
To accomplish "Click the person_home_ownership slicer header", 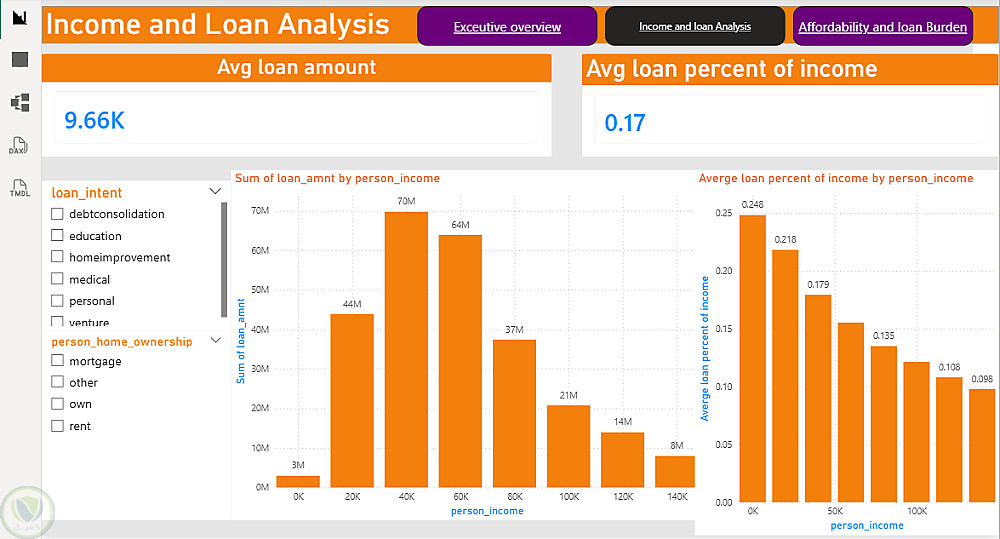I will (x=122, y=341).
